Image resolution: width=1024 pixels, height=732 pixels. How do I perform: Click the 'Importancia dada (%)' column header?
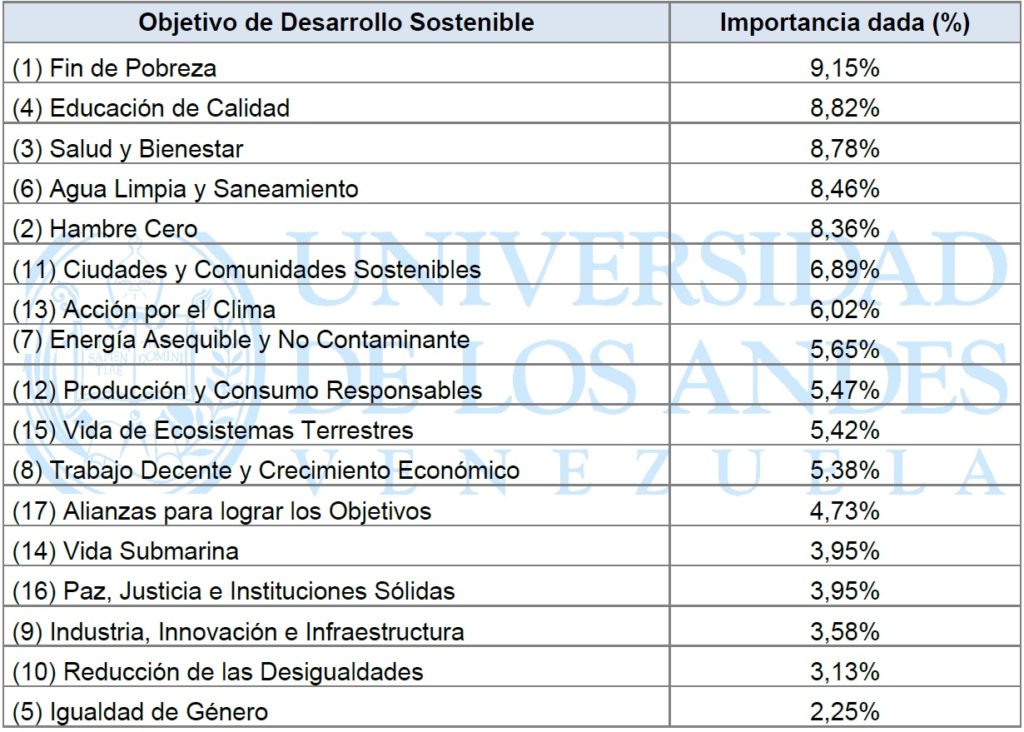tap(845, 23)
